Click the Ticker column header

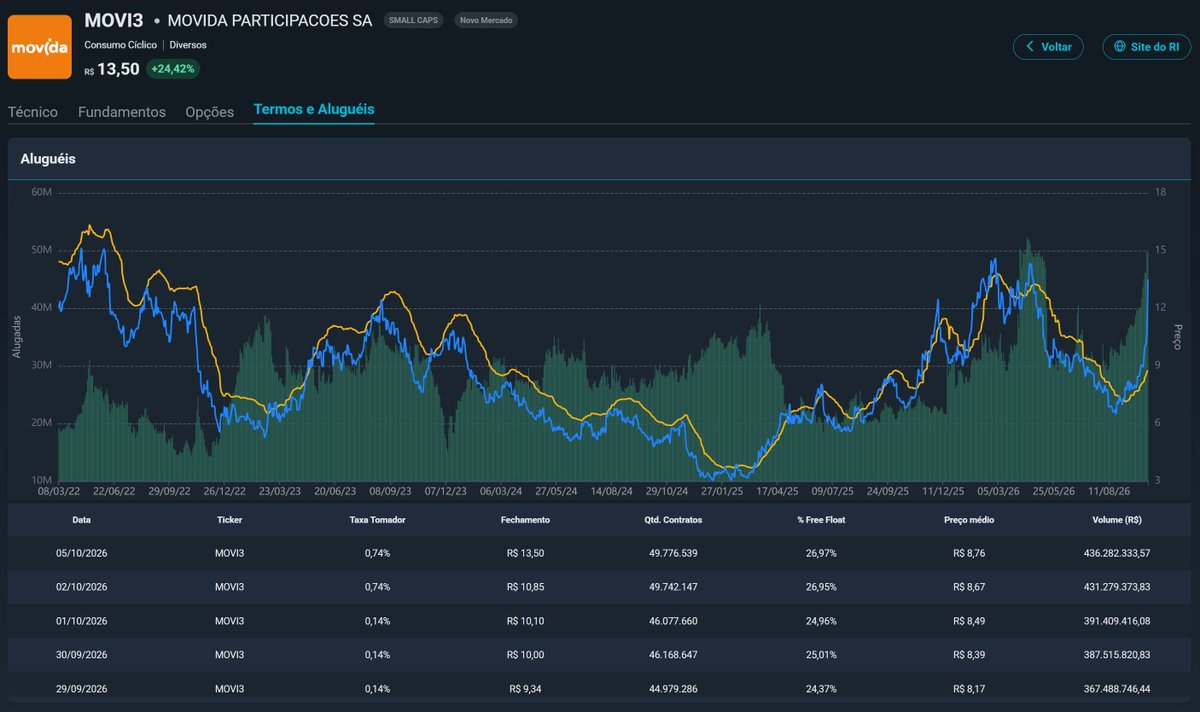[x=229, y=520]
